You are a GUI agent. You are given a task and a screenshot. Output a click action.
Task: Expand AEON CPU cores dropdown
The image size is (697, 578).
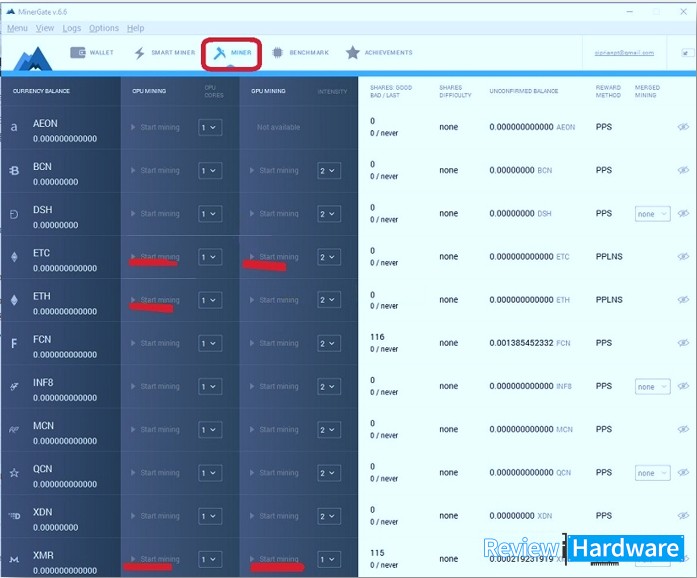tap(210, 128)
